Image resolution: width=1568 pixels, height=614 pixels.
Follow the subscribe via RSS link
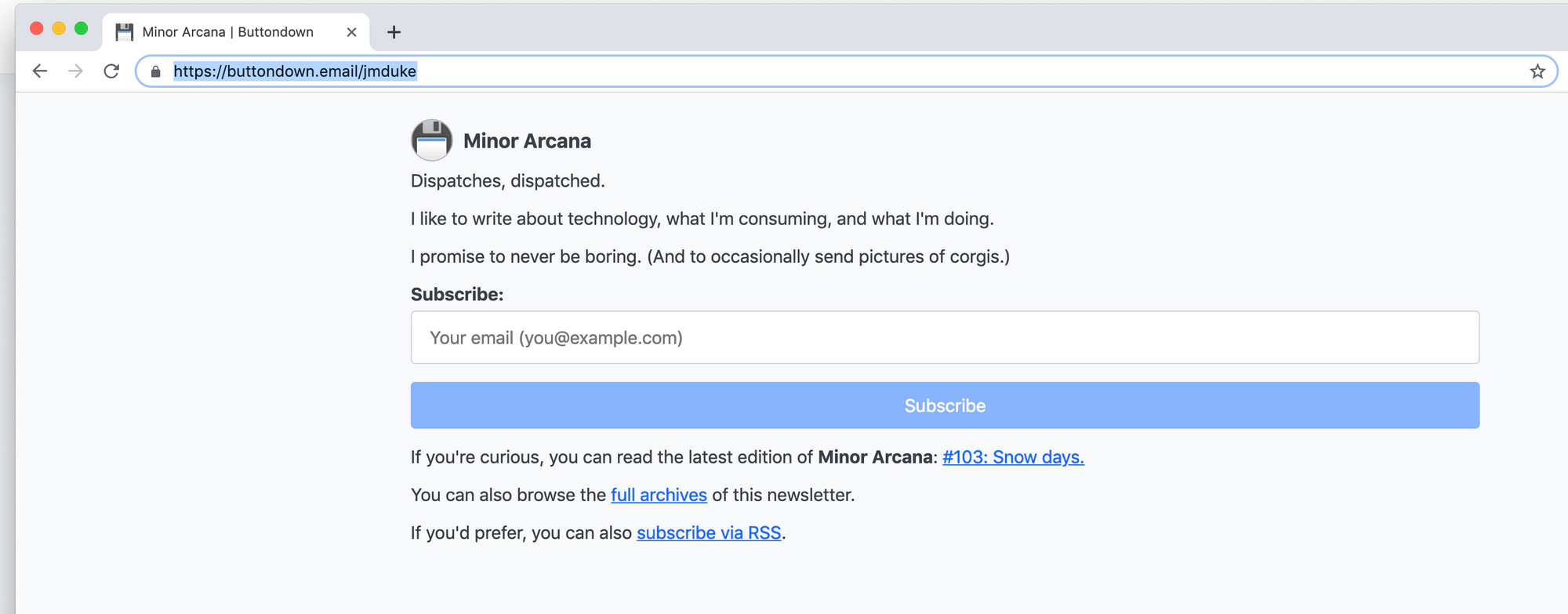pos(709,532)
